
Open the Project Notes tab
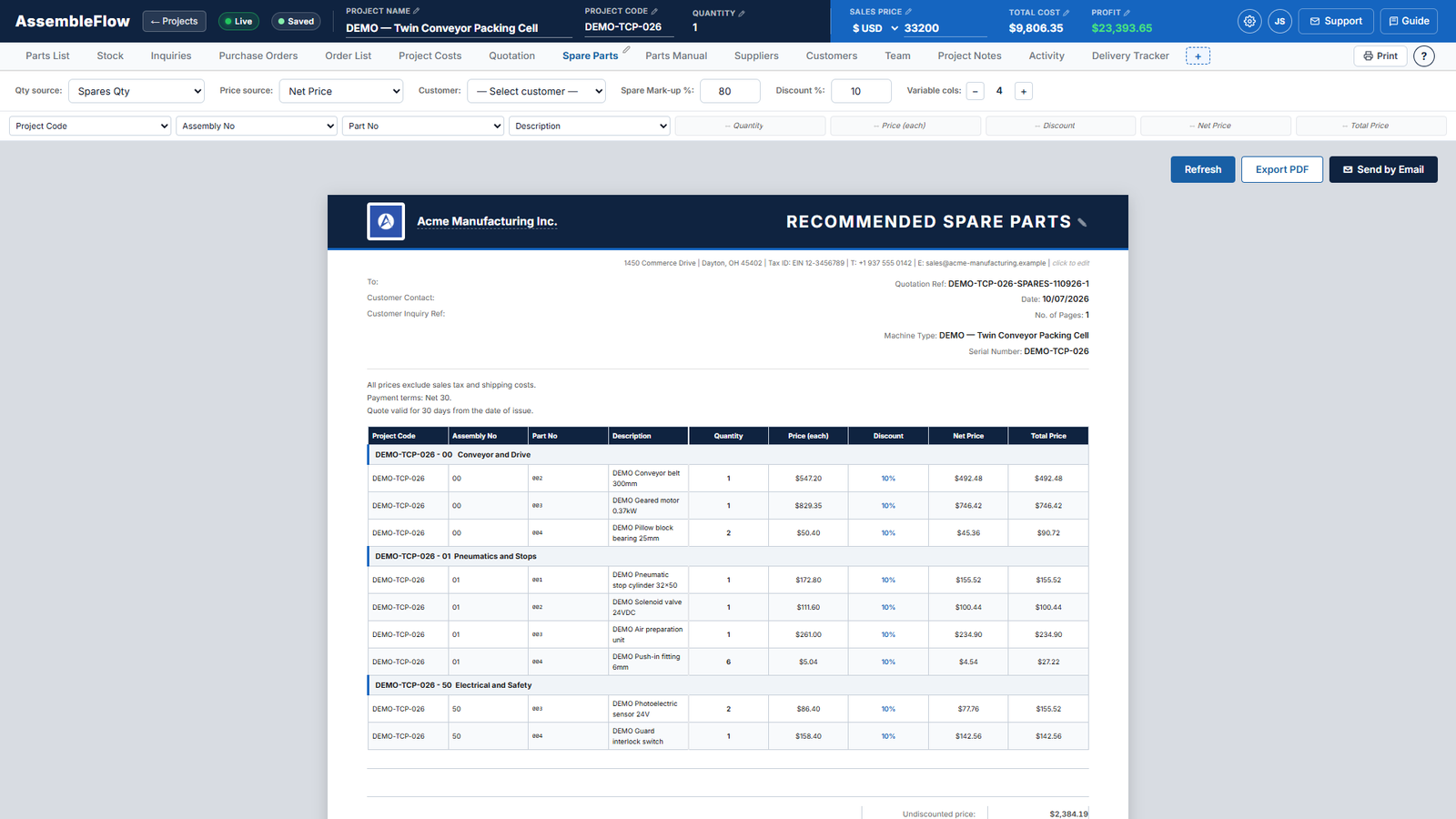click(969, 56)
